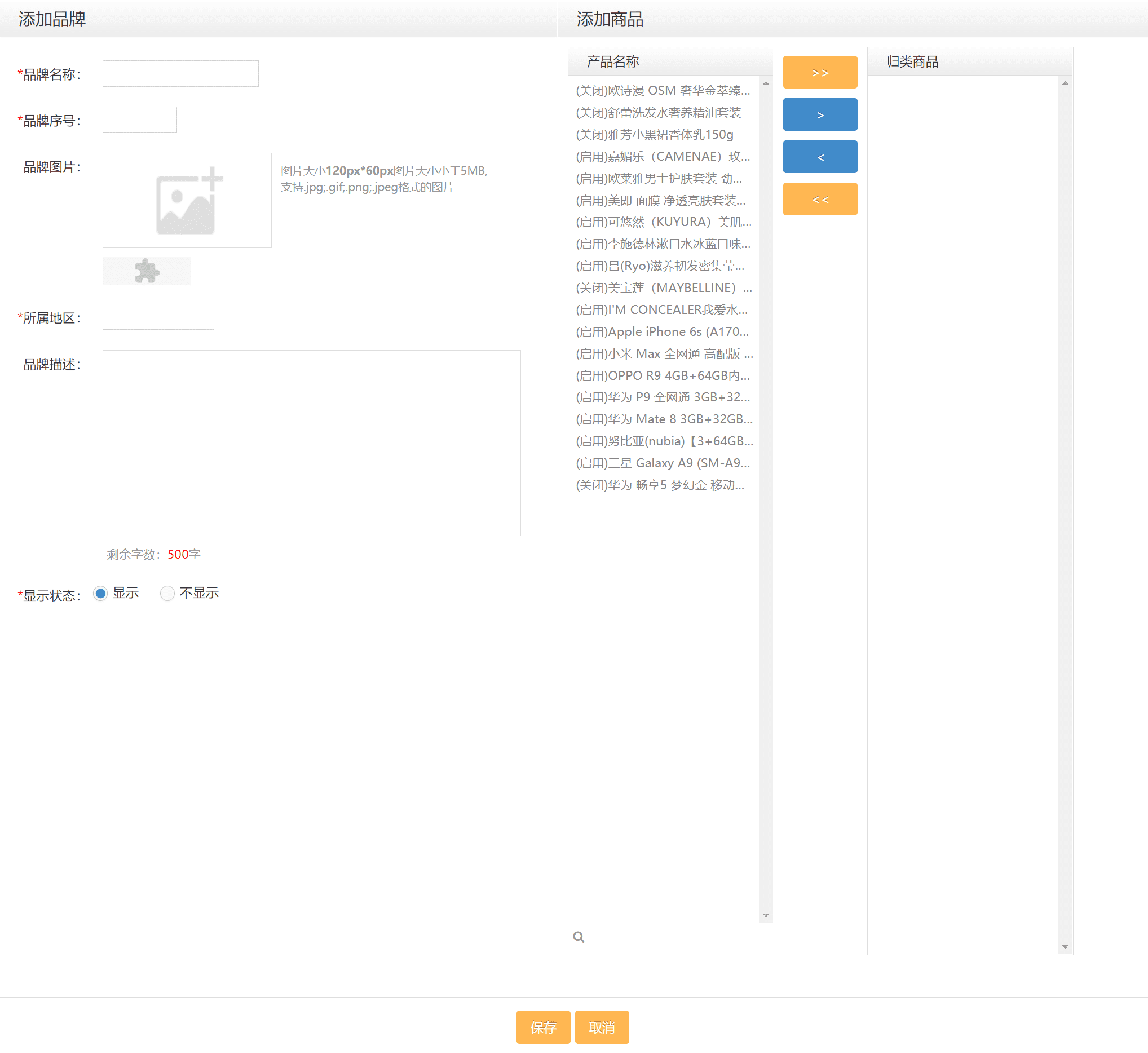
Task: Move selected product right with > button
Action: tap(820, 114)
